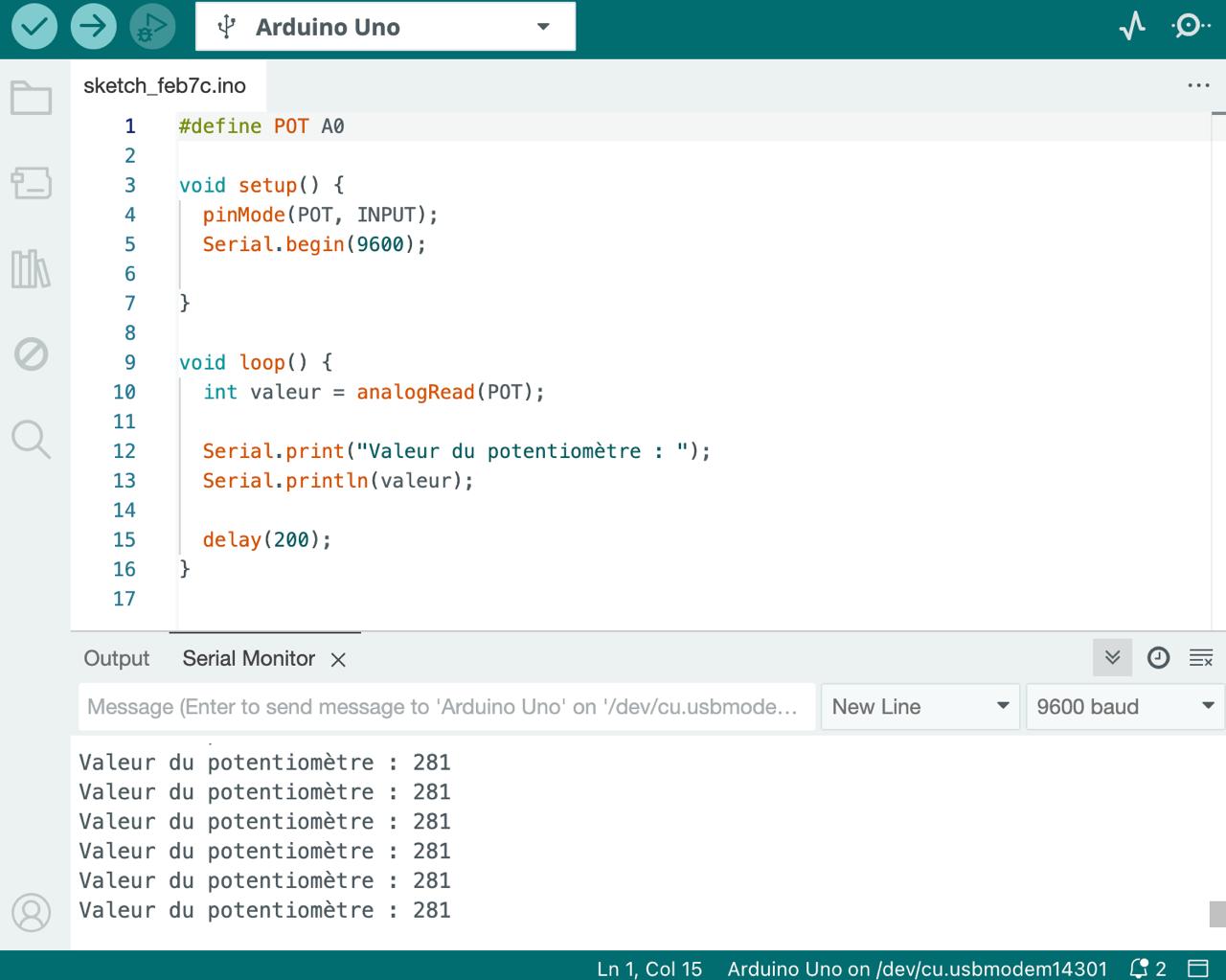
Task: Open the Sketchbook folder icon
Action: 31,98
